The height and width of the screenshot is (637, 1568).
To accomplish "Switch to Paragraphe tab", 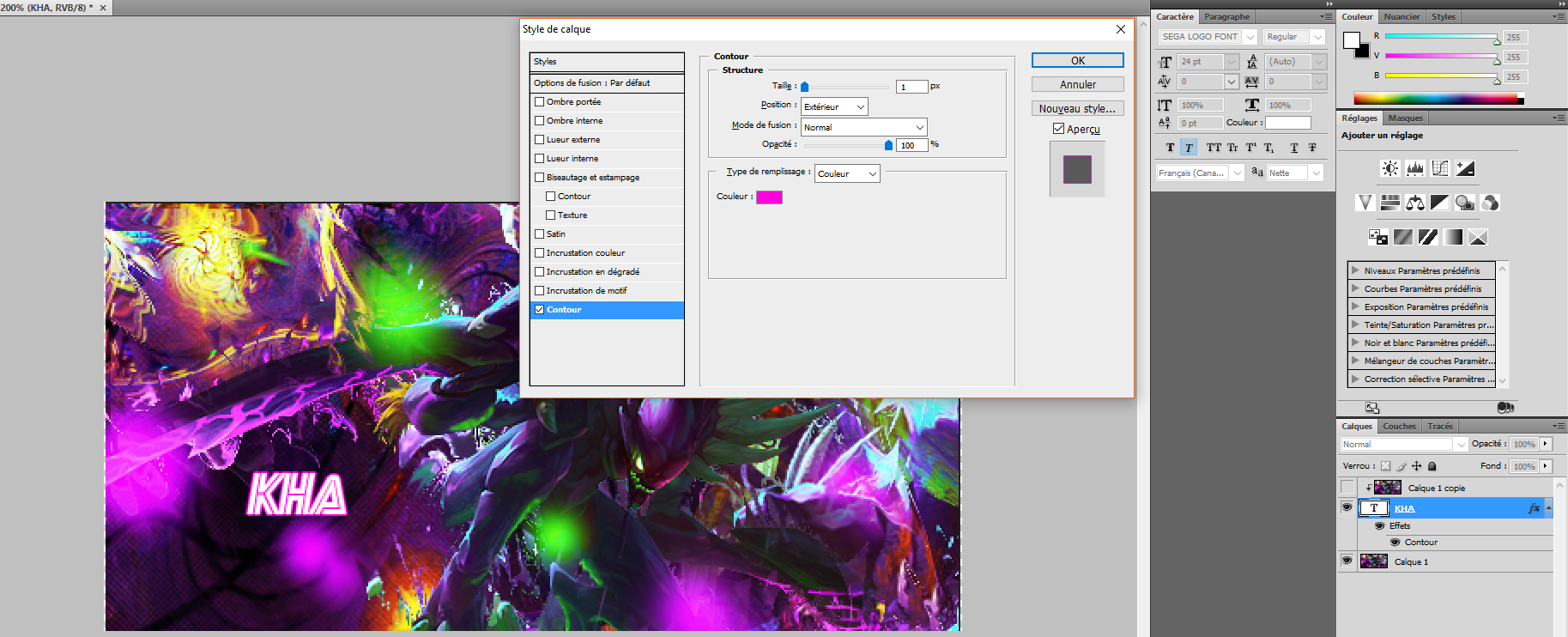I will (x=1226, y=17).
